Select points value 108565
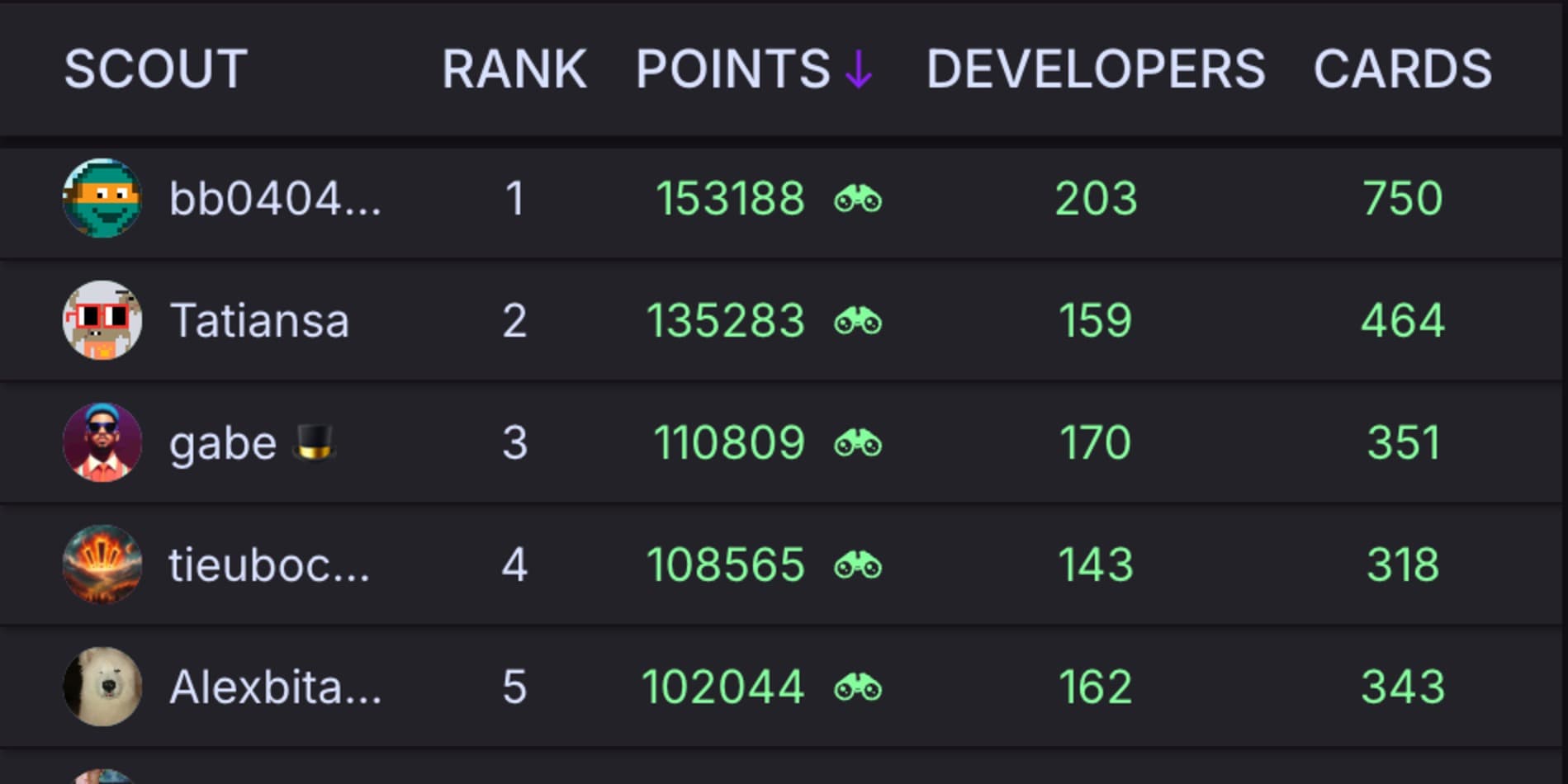This screenshot has height=784, width=1568. [726, 565]
